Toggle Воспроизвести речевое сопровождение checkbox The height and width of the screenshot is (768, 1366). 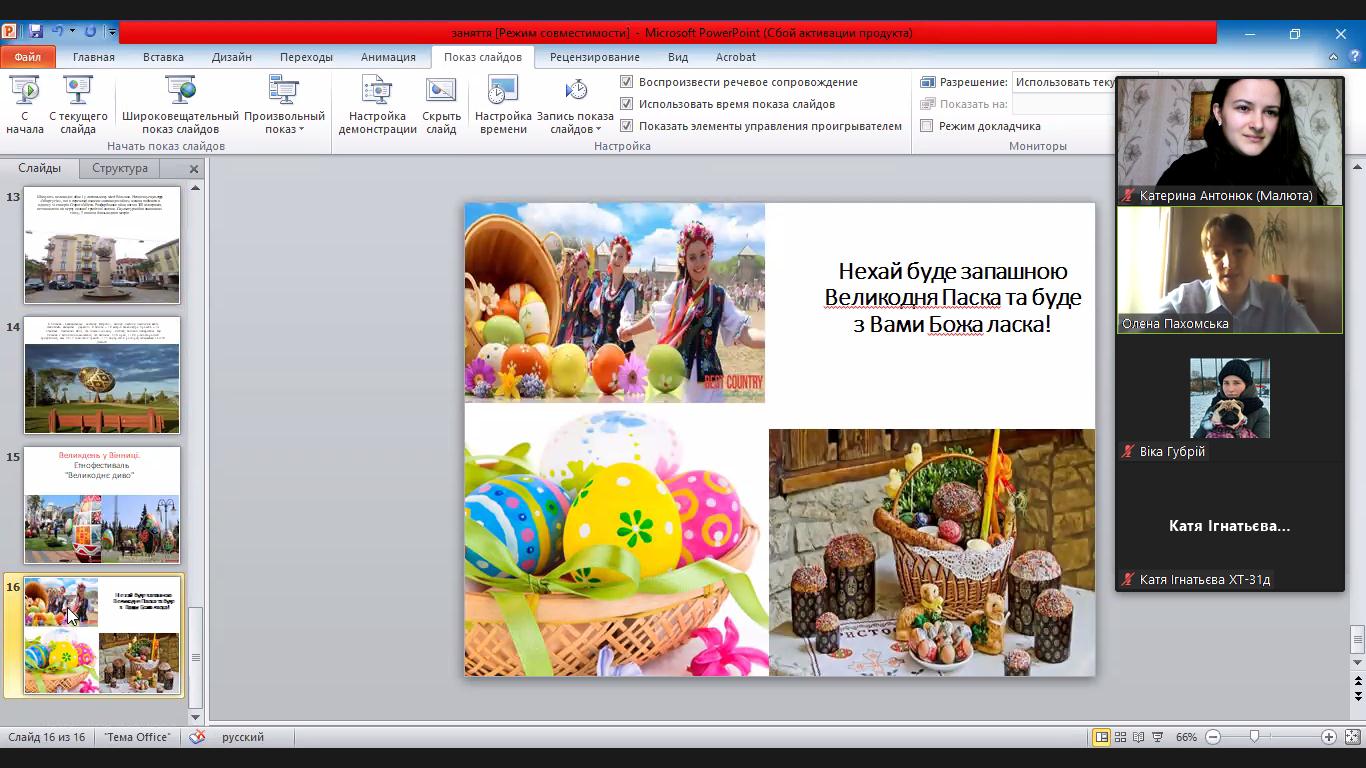point(627,82)
